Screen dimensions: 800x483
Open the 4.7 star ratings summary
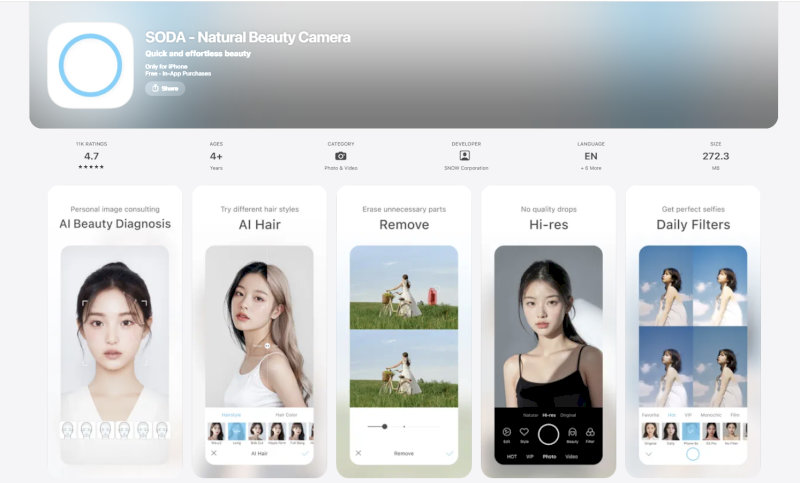pos(91,156)
